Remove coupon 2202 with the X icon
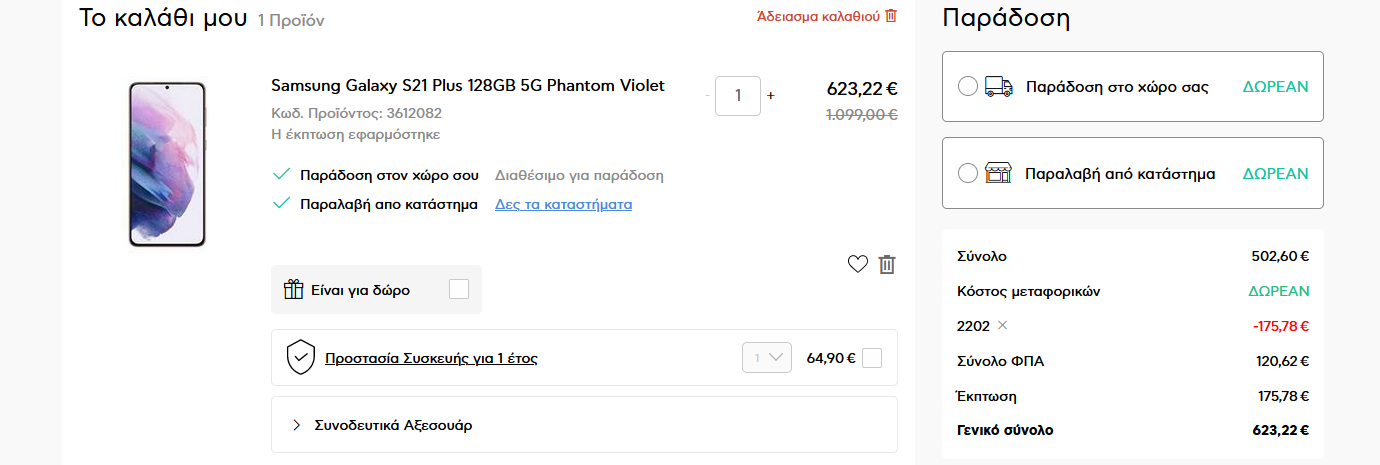This screenshot has width=1380, height=465. tap(1003, 326)
